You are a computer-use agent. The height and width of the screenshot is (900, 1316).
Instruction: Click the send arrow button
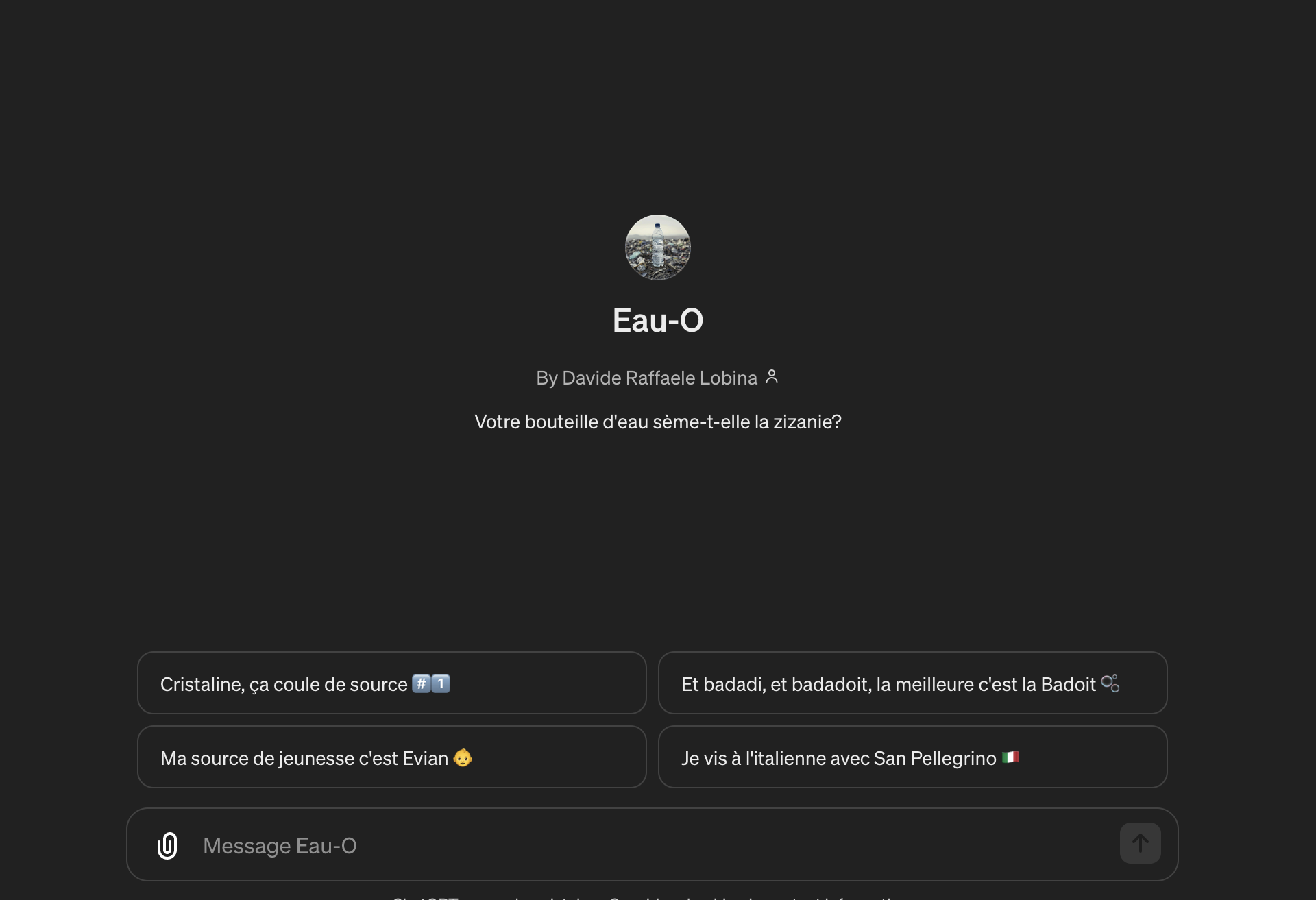1140,843
